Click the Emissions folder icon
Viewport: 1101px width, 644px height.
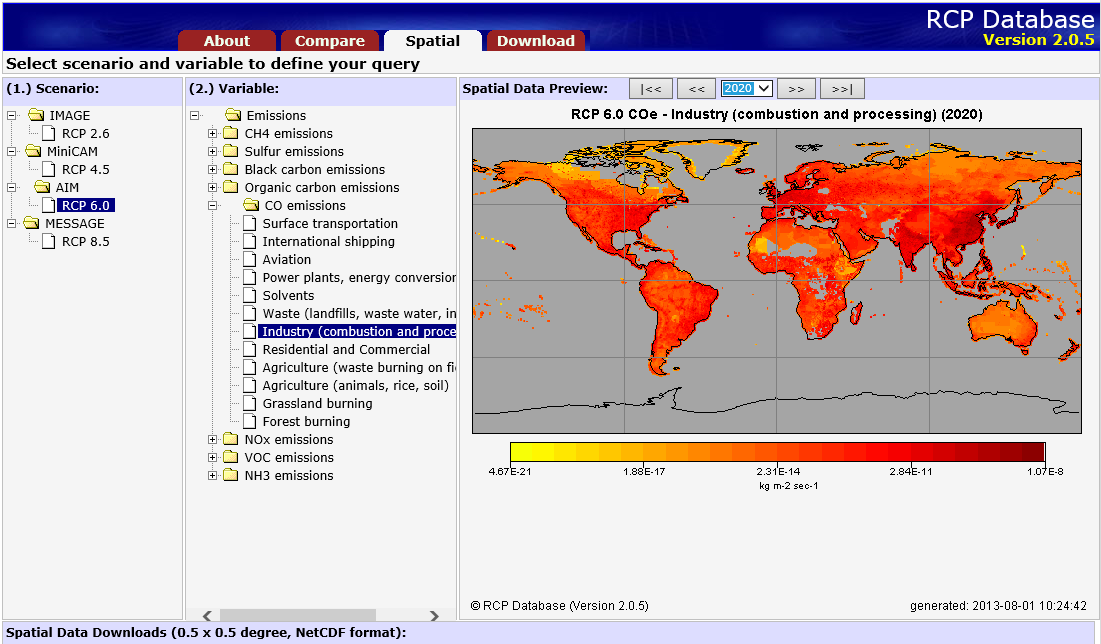coord(233,115)
